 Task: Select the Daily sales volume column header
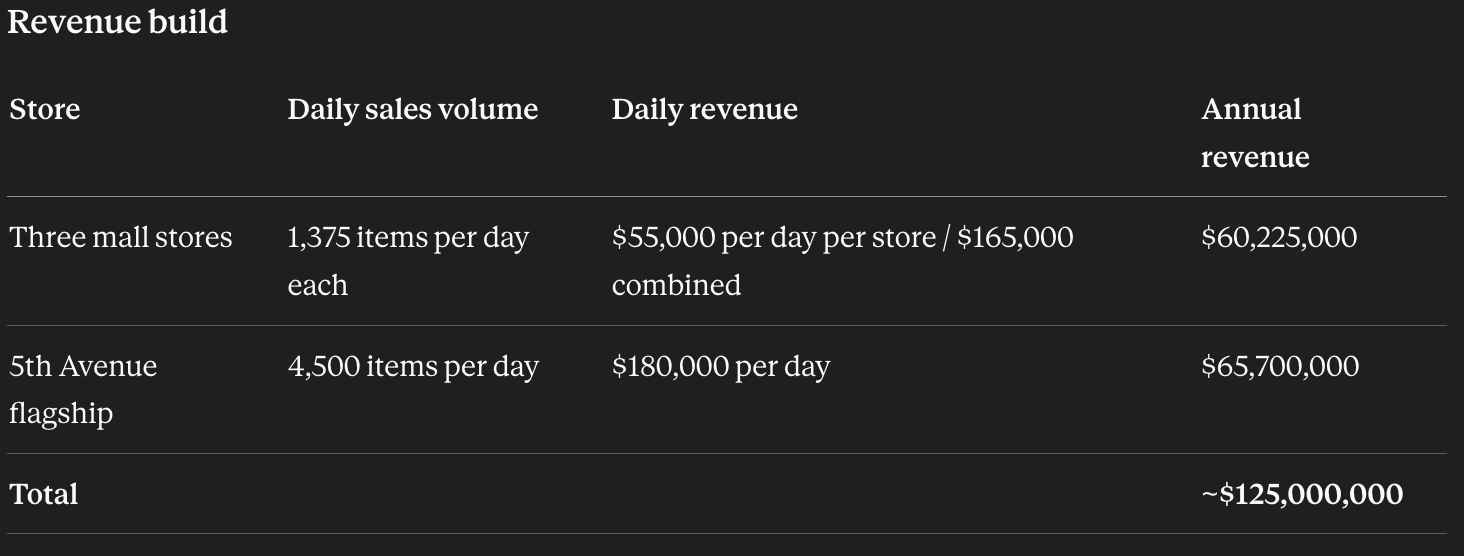point(413,109)
